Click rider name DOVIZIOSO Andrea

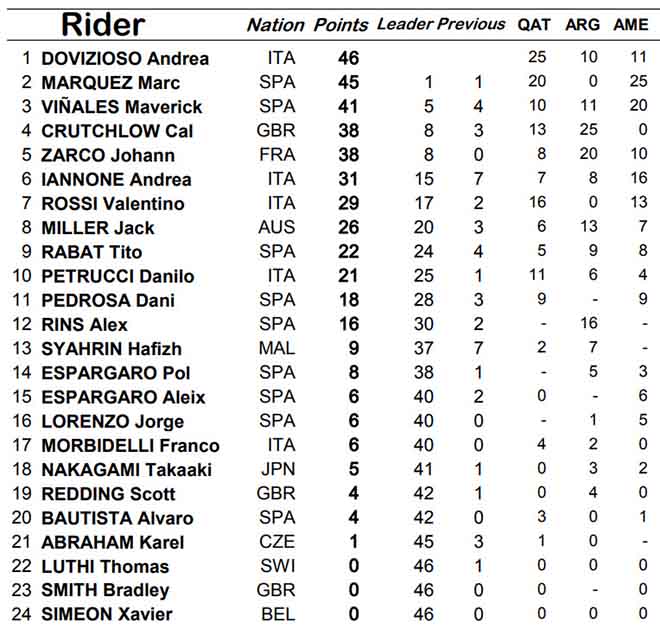pos(125,59)
